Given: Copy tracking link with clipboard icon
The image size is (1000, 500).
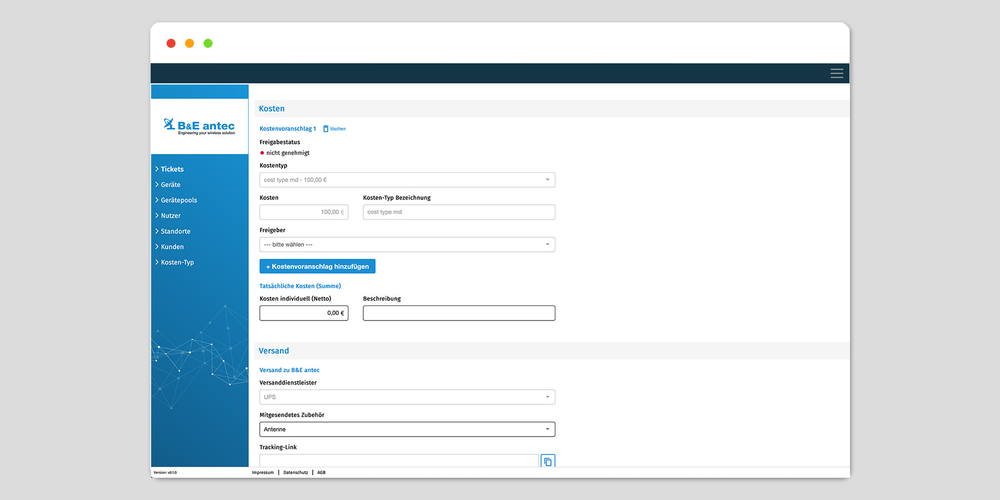Looking at the screenshot, I should coord(548,462).
